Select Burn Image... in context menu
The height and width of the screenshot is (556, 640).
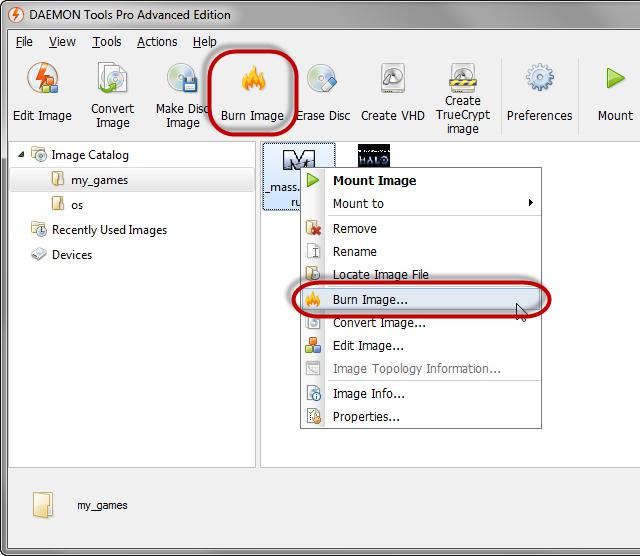421,300
